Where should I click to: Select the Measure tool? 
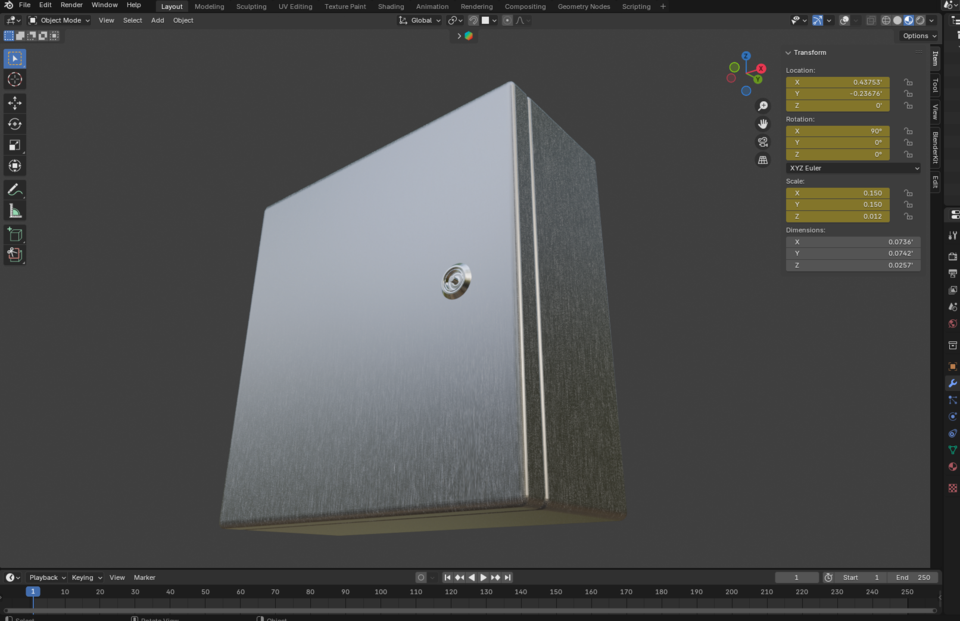point(14,209)
